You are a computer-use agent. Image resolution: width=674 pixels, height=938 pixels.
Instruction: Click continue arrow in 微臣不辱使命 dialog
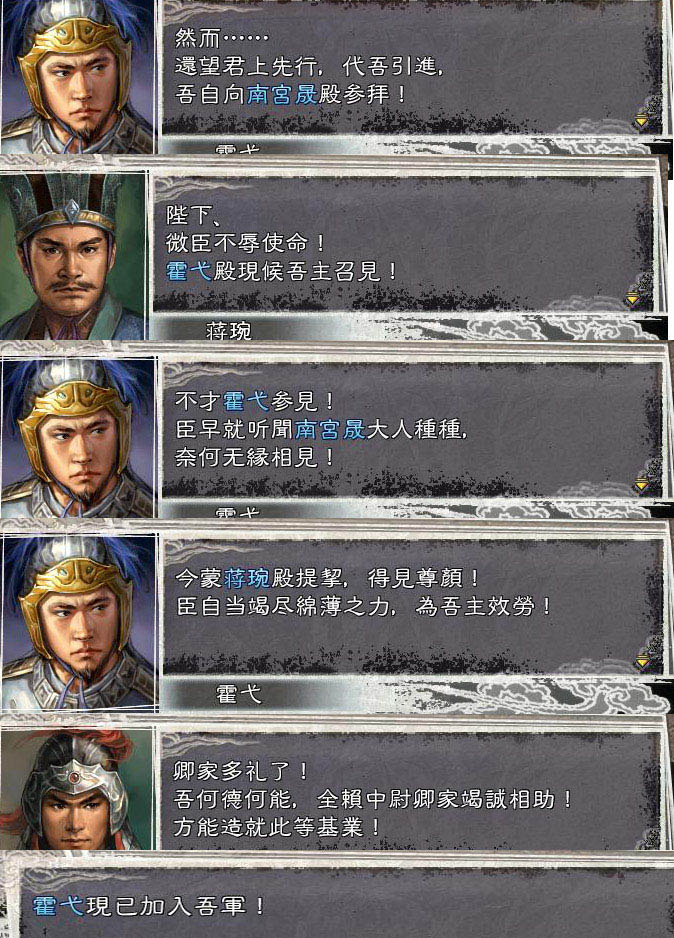click(x=633, y=297)
